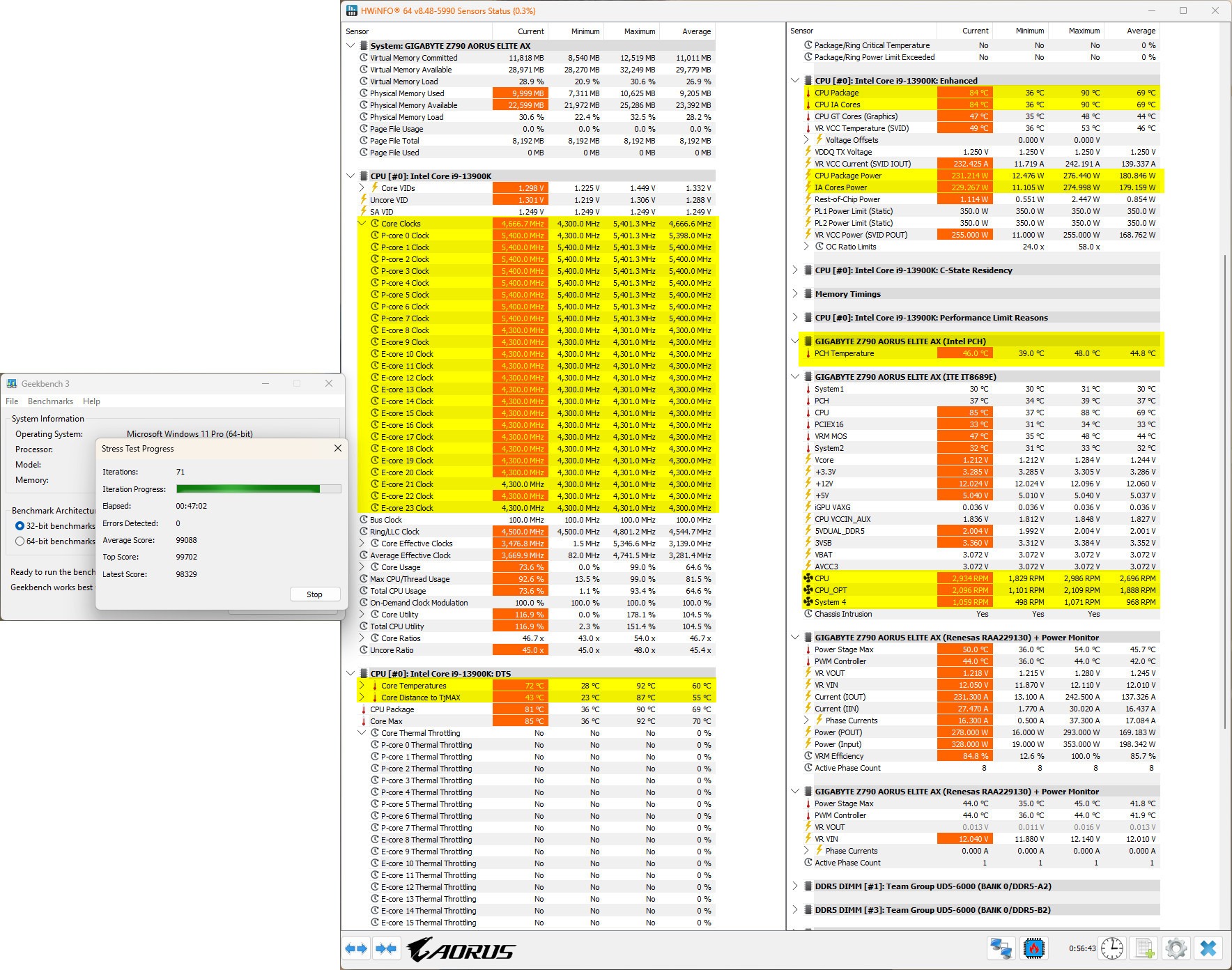Collapse the Core Clocks list
This screenshot has height=970, width=1232.
(362, 224)
